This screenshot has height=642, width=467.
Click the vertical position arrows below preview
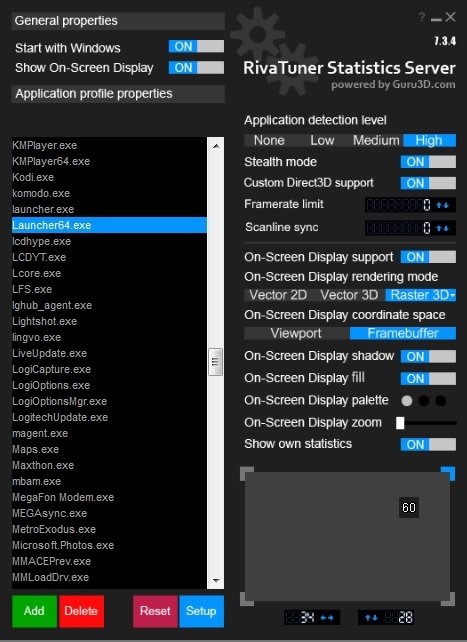tap(371, 617)
